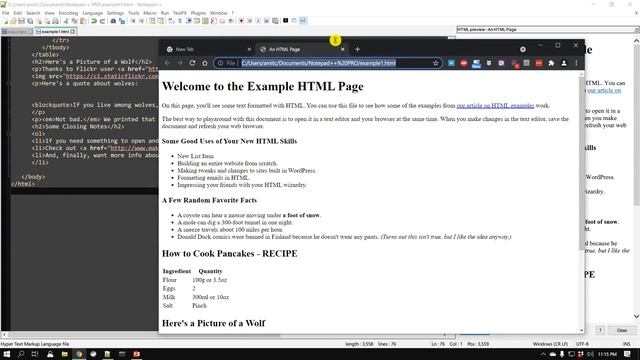Screen dimensions: 640x360
Task: Click the closing html tag line in the editor
Action: coord(23,184)
